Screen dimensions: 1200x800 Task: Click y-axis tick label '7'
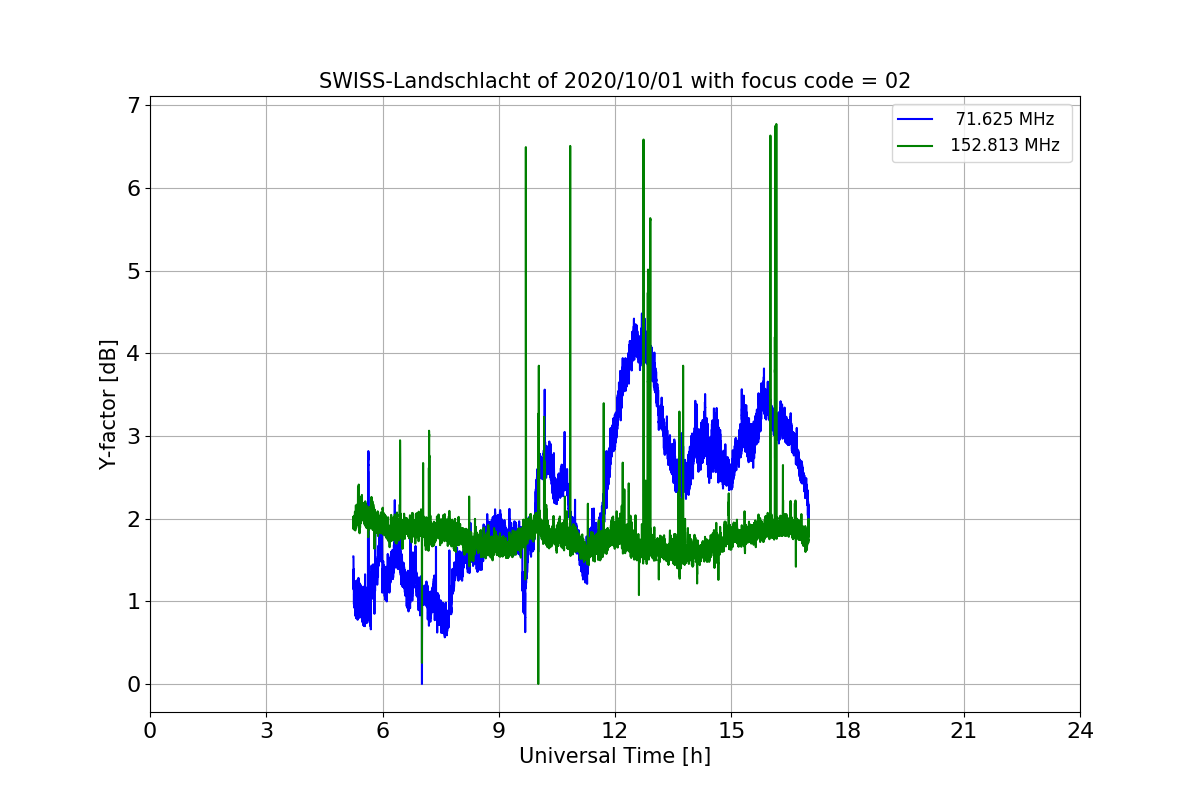[x=134, y=105]
